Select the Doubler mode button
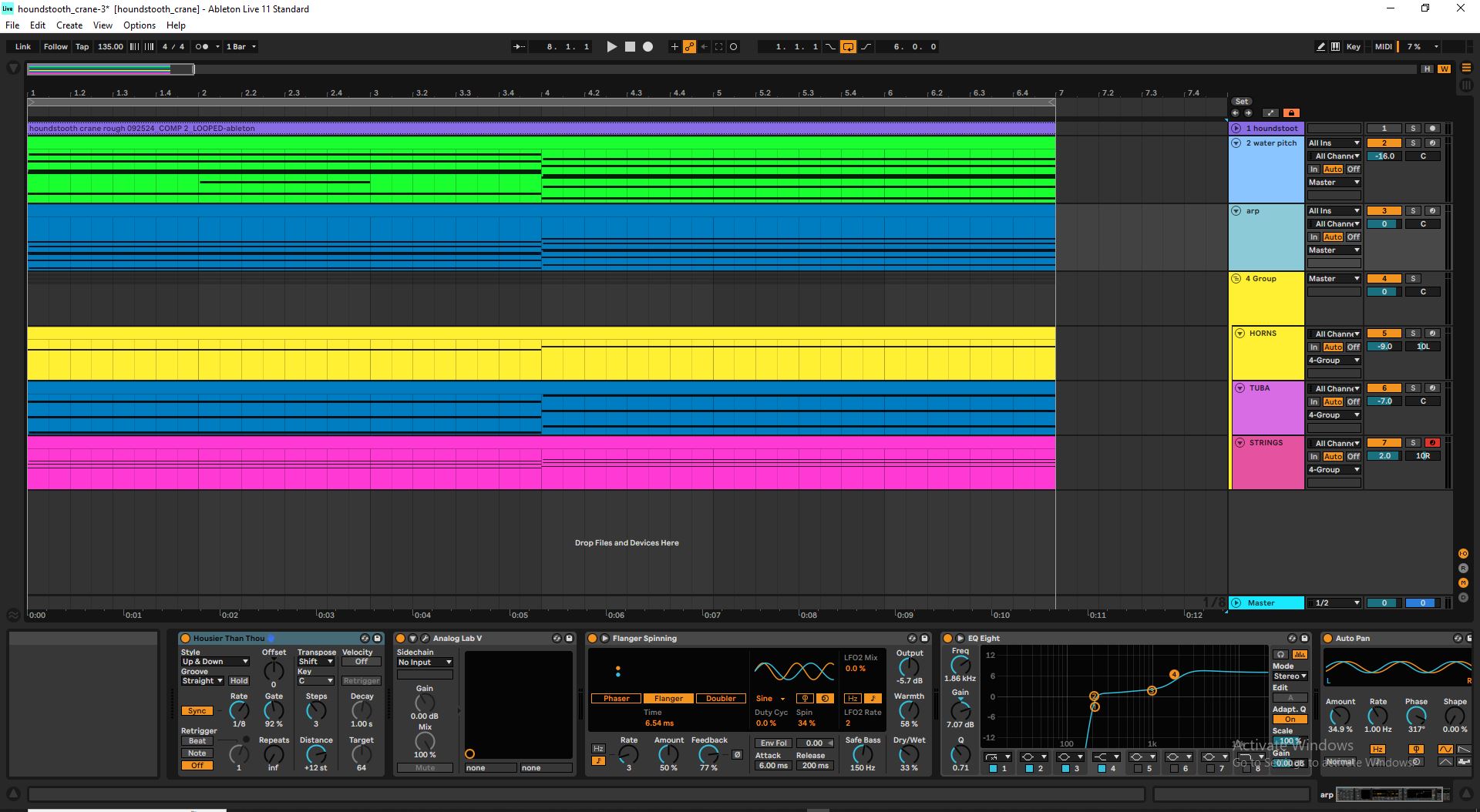The width and height of the screenshot is (1480, 812). tap(721, 699)
